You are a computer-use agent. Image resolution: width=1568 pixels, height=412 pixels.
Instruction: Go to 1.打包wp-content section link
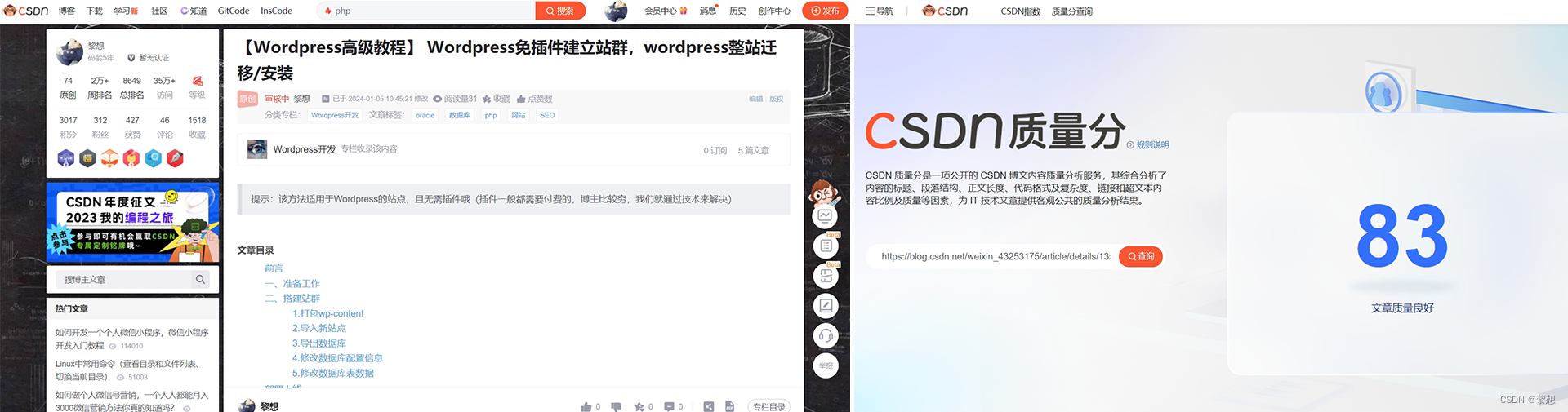point(328,313)
